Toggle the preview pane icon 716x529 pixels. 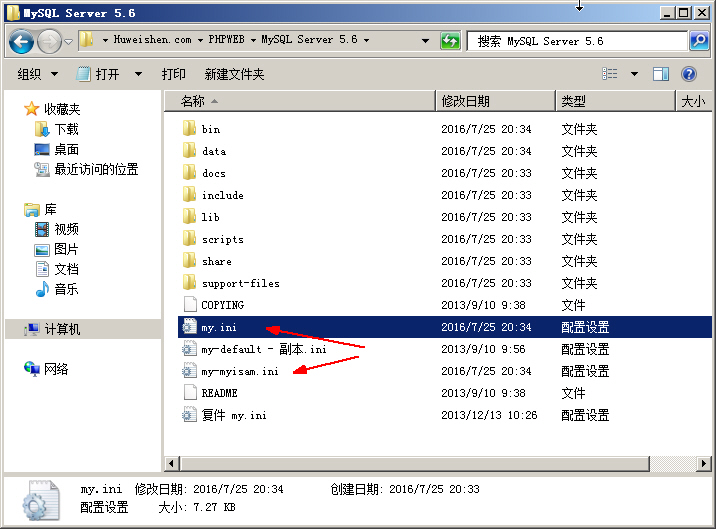660,74
